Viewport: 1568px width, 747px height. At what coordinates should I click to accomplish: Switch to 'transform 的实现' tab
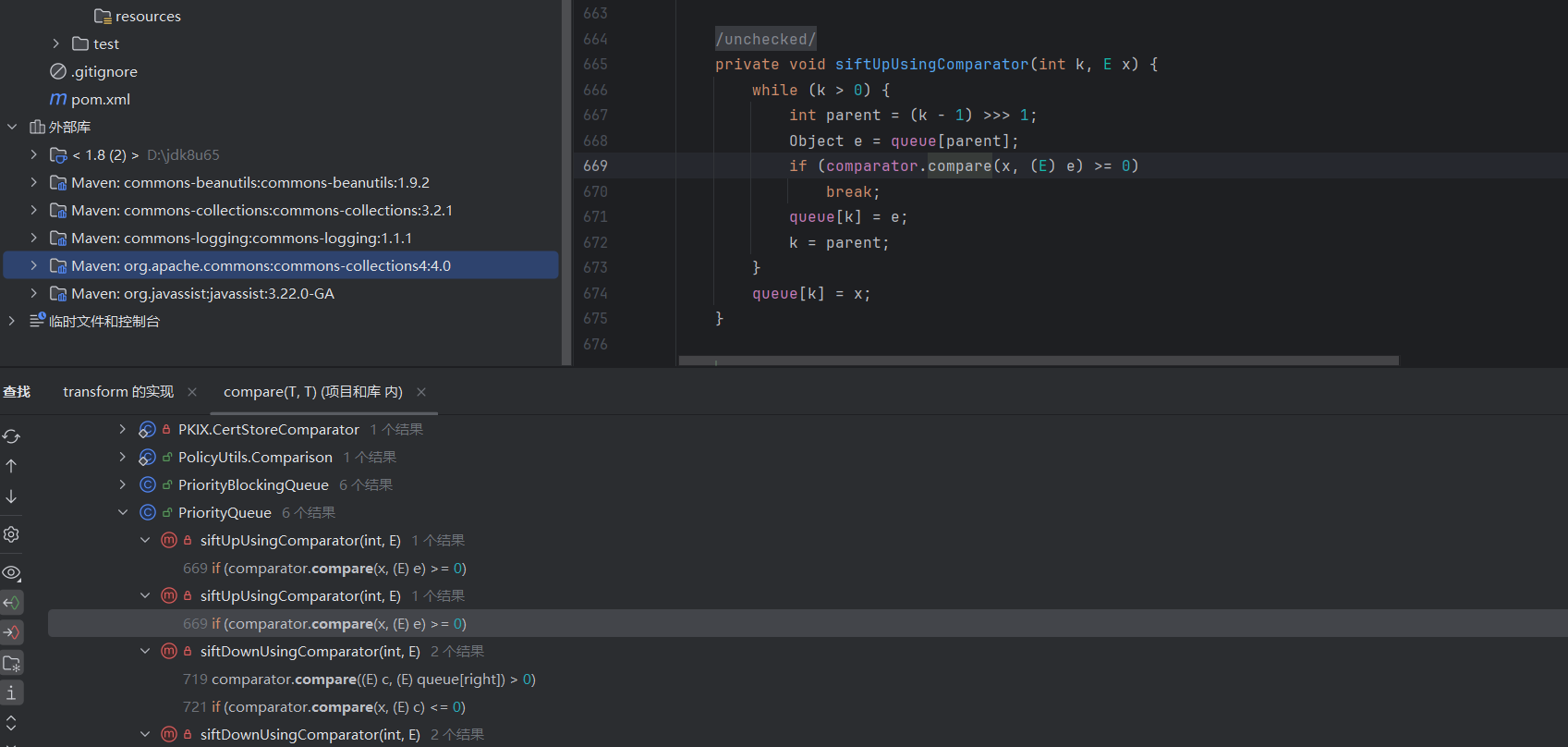(x=117, y=392)
